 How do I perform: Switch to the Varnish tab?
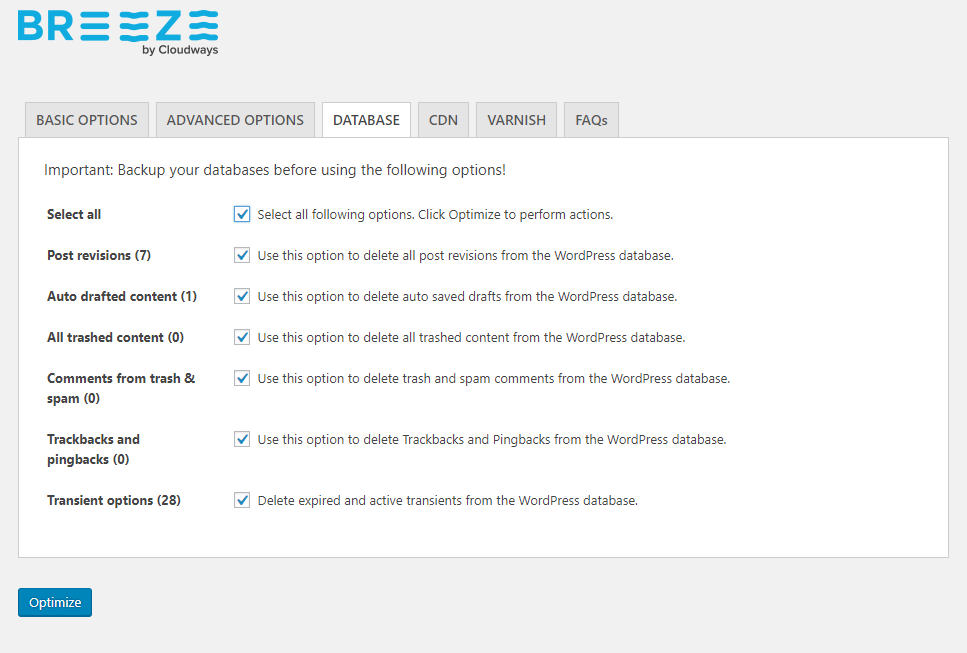tap(516, 120)
